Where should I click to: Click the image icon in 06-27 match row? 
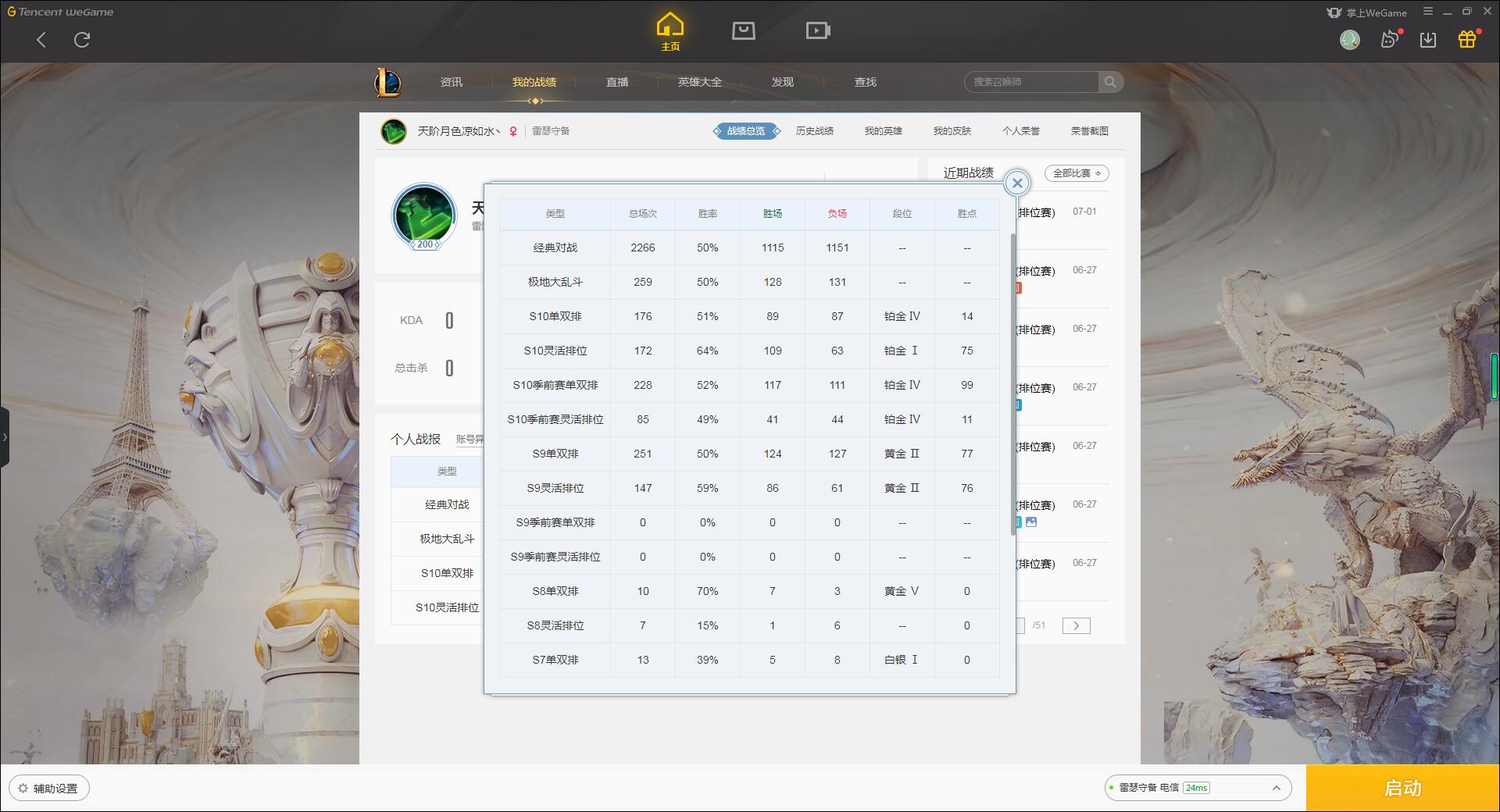coord(1031,522)
